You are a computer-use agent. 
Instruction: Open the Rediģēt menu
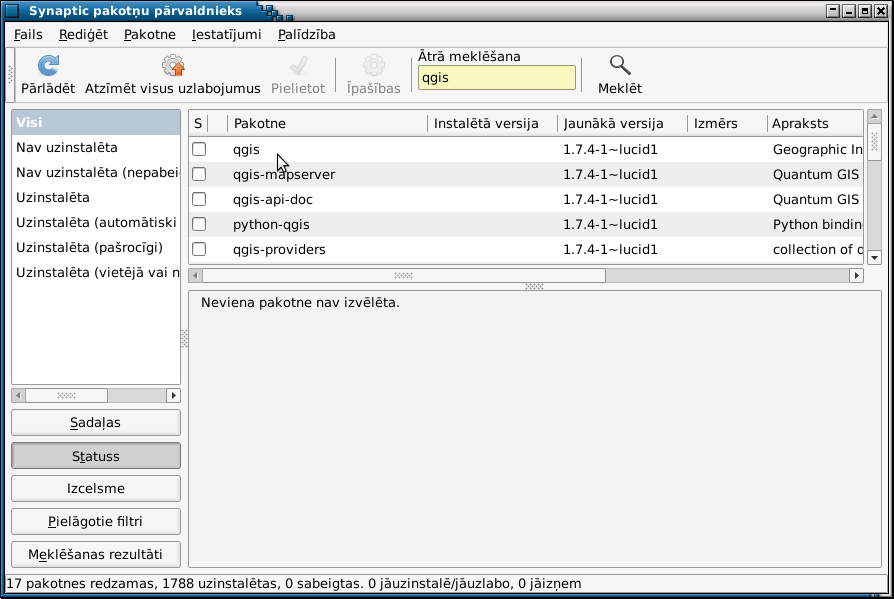(83, 35)
